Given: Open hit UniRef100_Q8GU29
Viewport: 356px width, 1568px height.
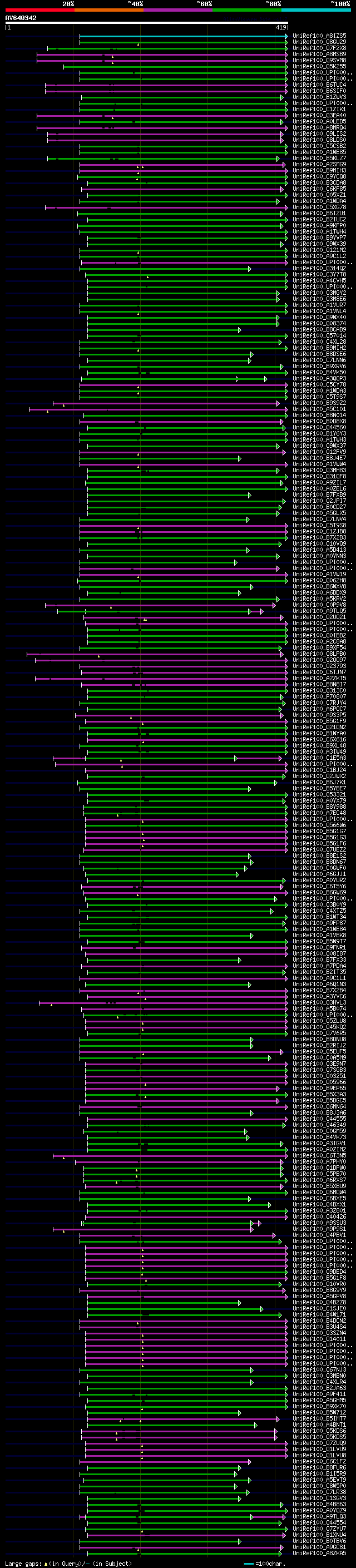Looking at the screenshot, I should [319, 42].
